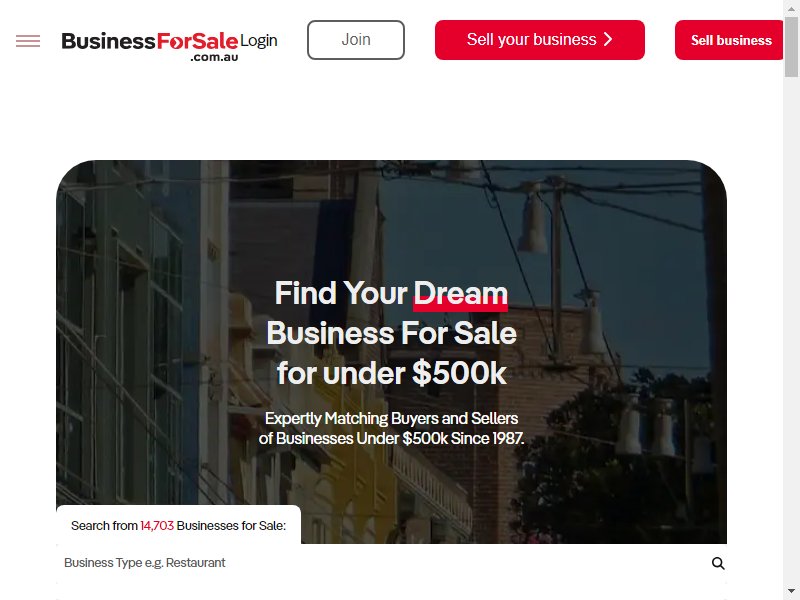This screenshot has height=600, width=800.
Task: Click the Join button
Action: click(x=356, y=40)
